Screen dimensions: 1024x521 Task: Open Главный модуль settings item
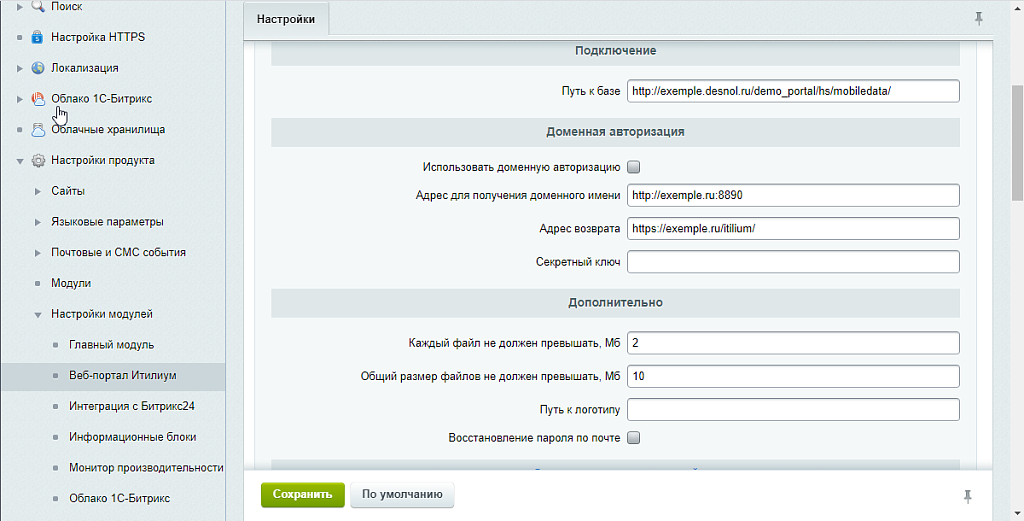tap(111, 345)
